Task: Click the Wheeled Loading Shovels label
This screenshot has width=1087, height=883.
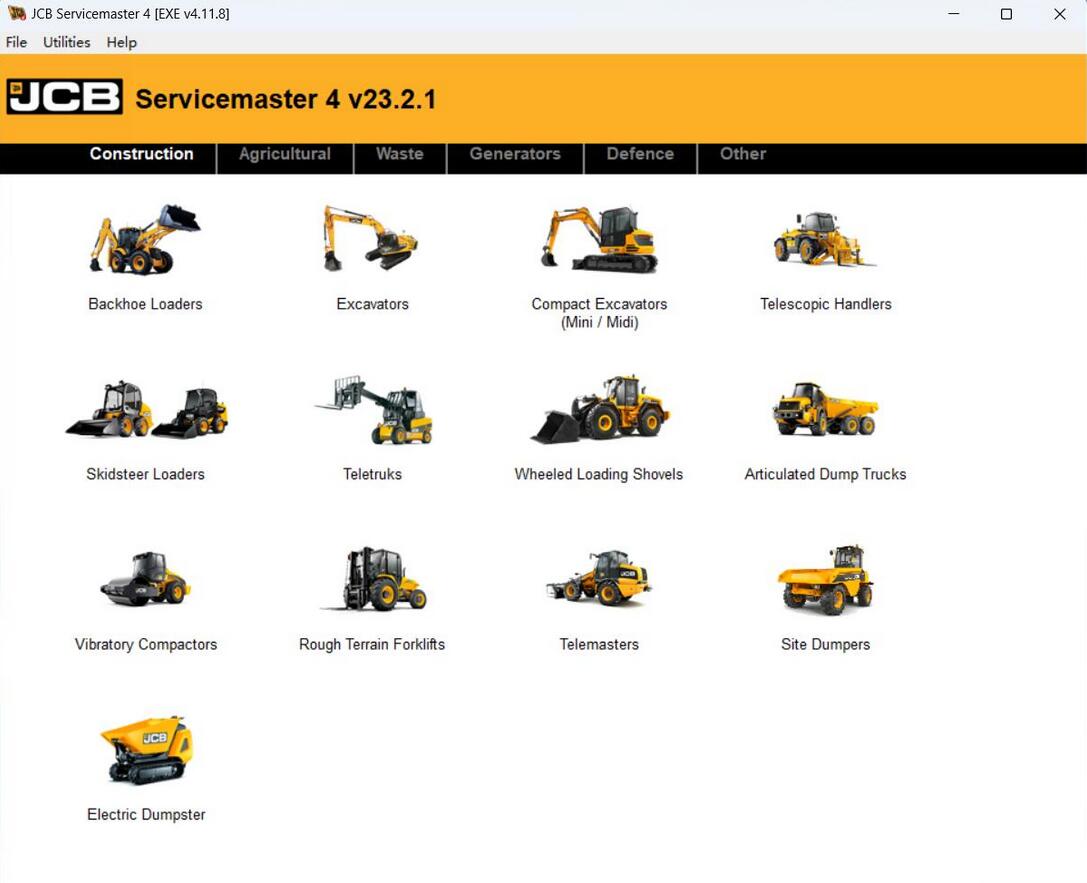Action: [x=599, y=475]
